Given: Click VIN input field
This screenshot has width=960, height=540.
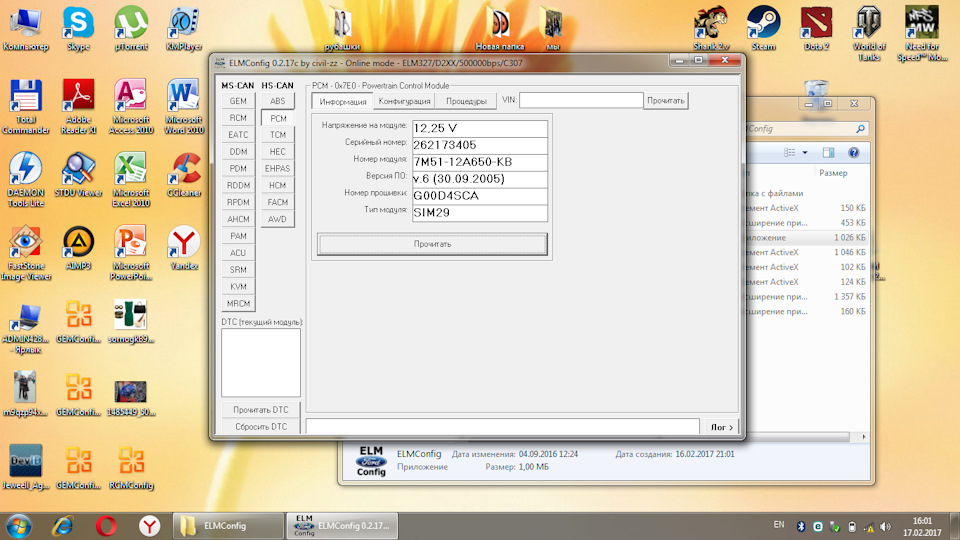Looking at the screenshot, I should [x=581, y=100].
